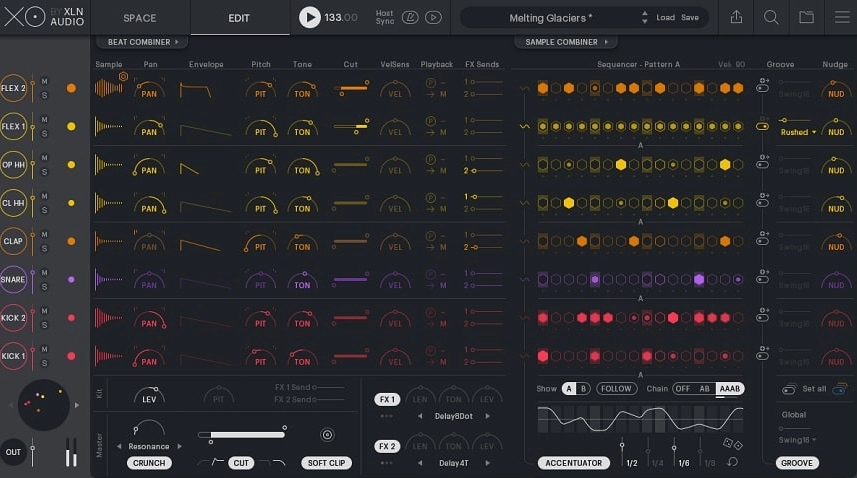The image size is (857, 478).
Task: Click the host sync metronome icon
Action: (x=410, y=17)
